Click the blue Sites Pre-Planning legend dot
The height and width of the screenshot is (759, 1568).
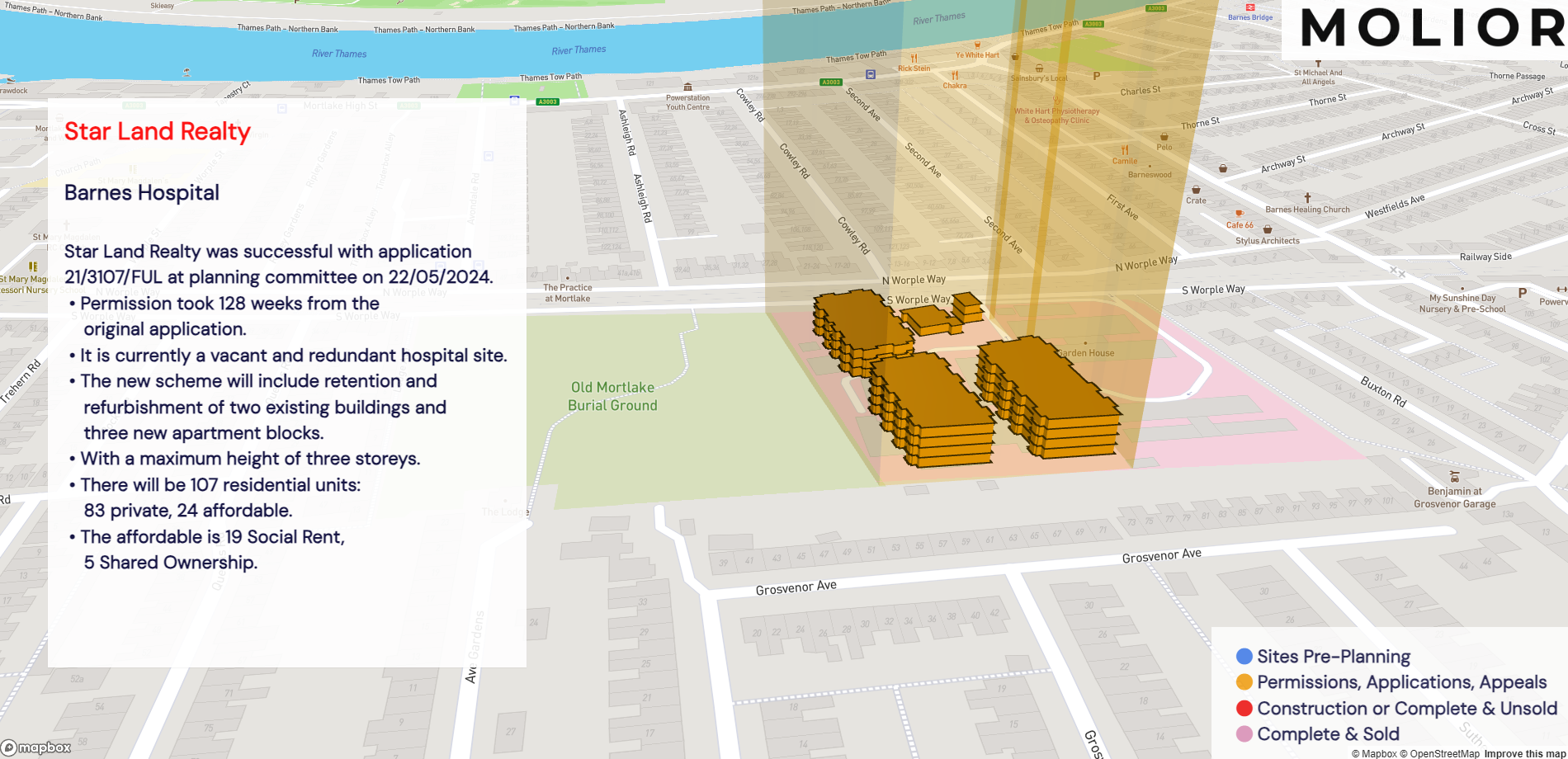[x=1244, y=657]
